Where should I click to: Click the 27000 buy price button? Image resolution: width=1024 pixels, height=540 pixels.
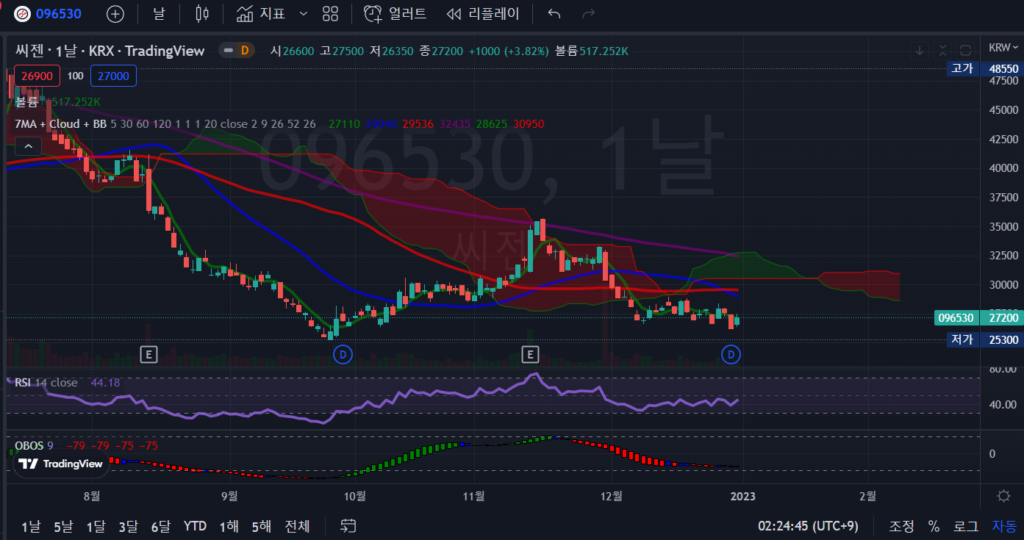click(x=112, y=76)
